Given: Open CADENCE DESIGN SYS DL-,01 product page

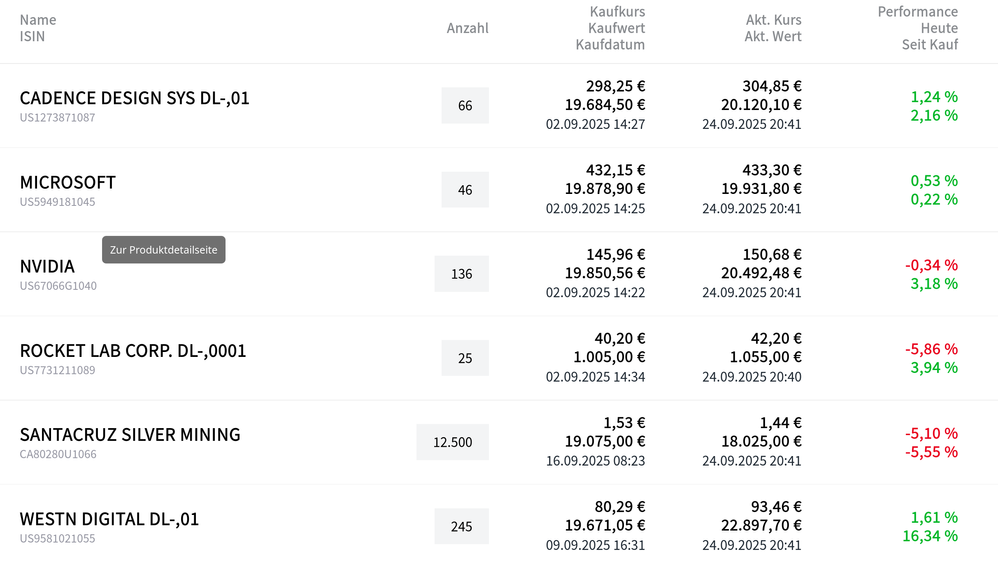Looking at the screenshot, I should point(134,98).
